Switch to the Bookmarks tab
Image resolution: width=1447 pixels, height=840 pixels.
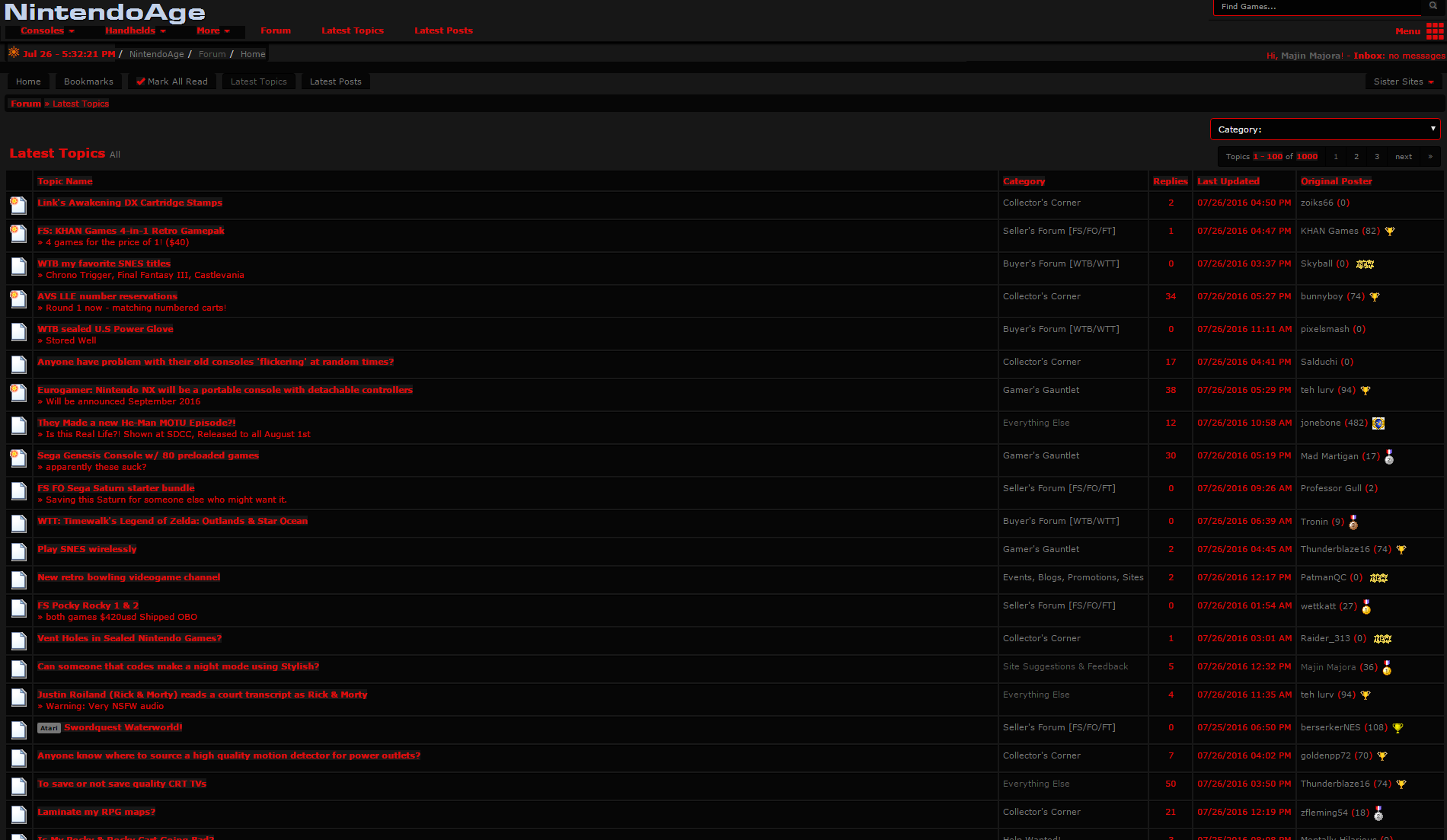coord(88,81)
